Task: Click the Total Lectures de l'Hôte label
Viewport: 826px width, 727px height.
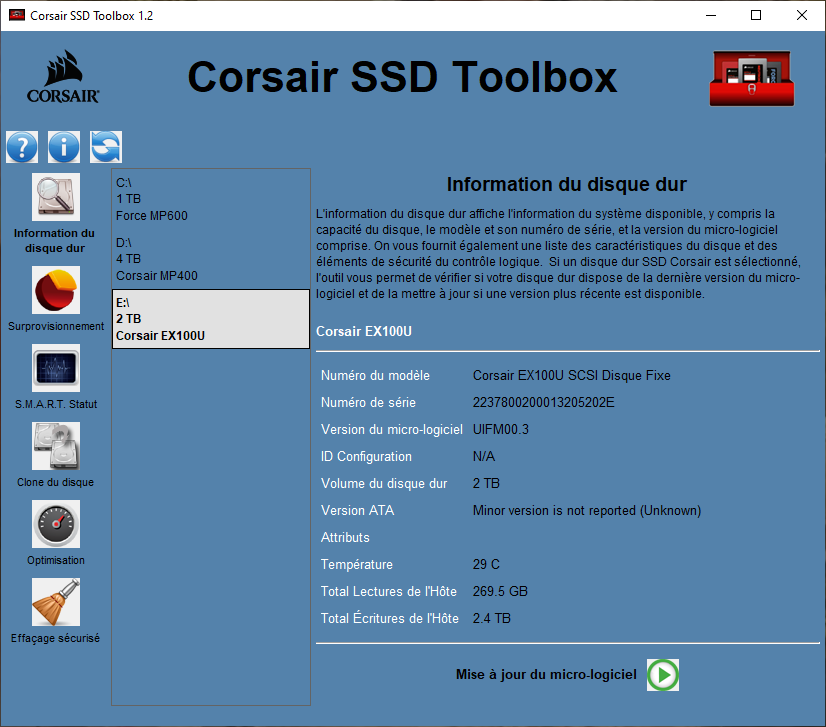Action: 389,591
